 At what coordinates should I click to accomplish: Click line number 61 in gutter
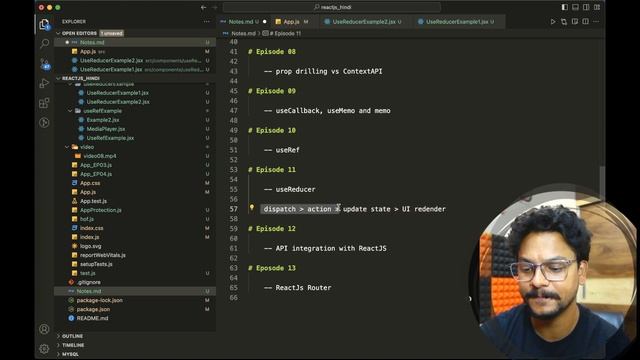(233, 248)
